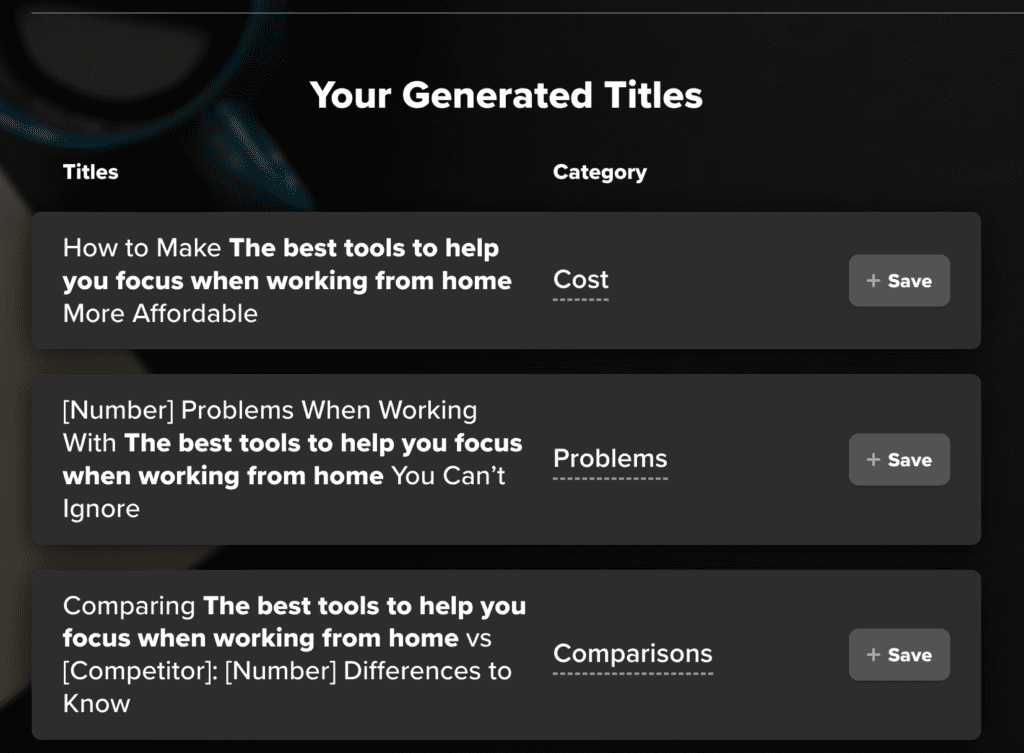
Task: Open the Cost category link
Action: coord(581,280)
